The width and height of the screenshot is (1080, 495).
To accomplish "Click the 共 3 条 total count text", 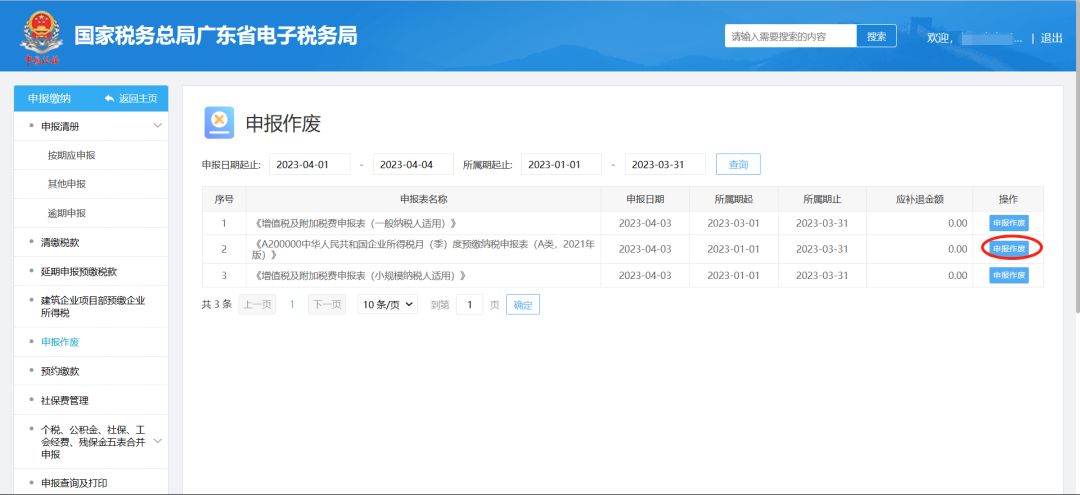I will click(216, 304).
